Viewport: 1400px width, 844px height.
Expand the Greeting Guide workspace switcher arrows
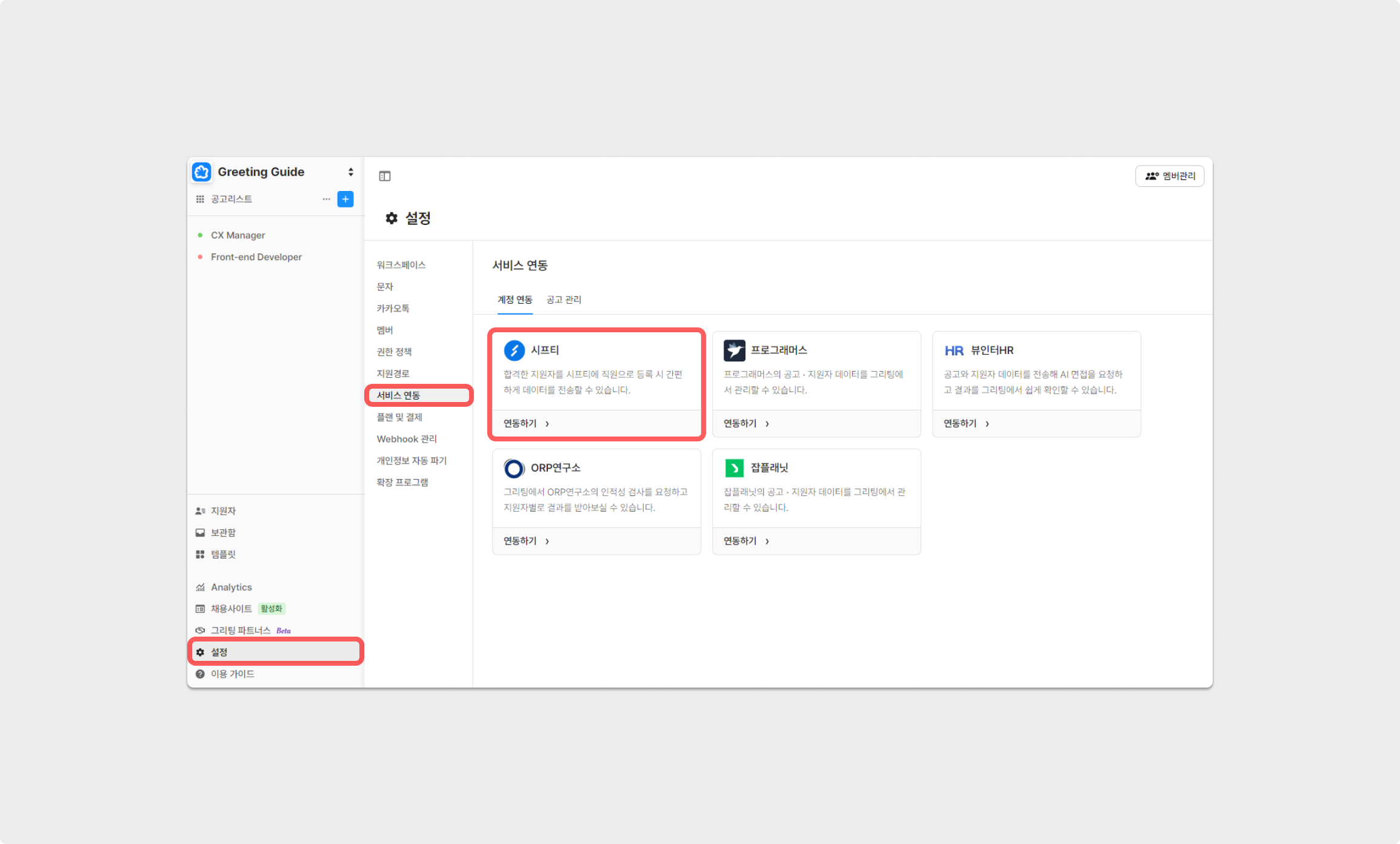(x=350, y=172)
